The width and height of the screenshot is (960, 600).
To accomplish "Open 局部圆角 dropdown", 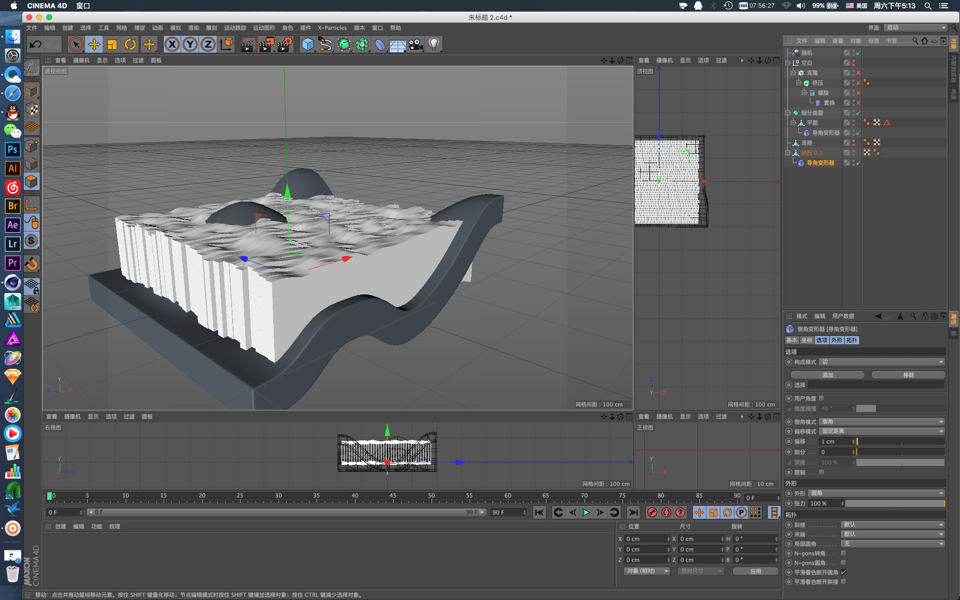I will 893,544.
